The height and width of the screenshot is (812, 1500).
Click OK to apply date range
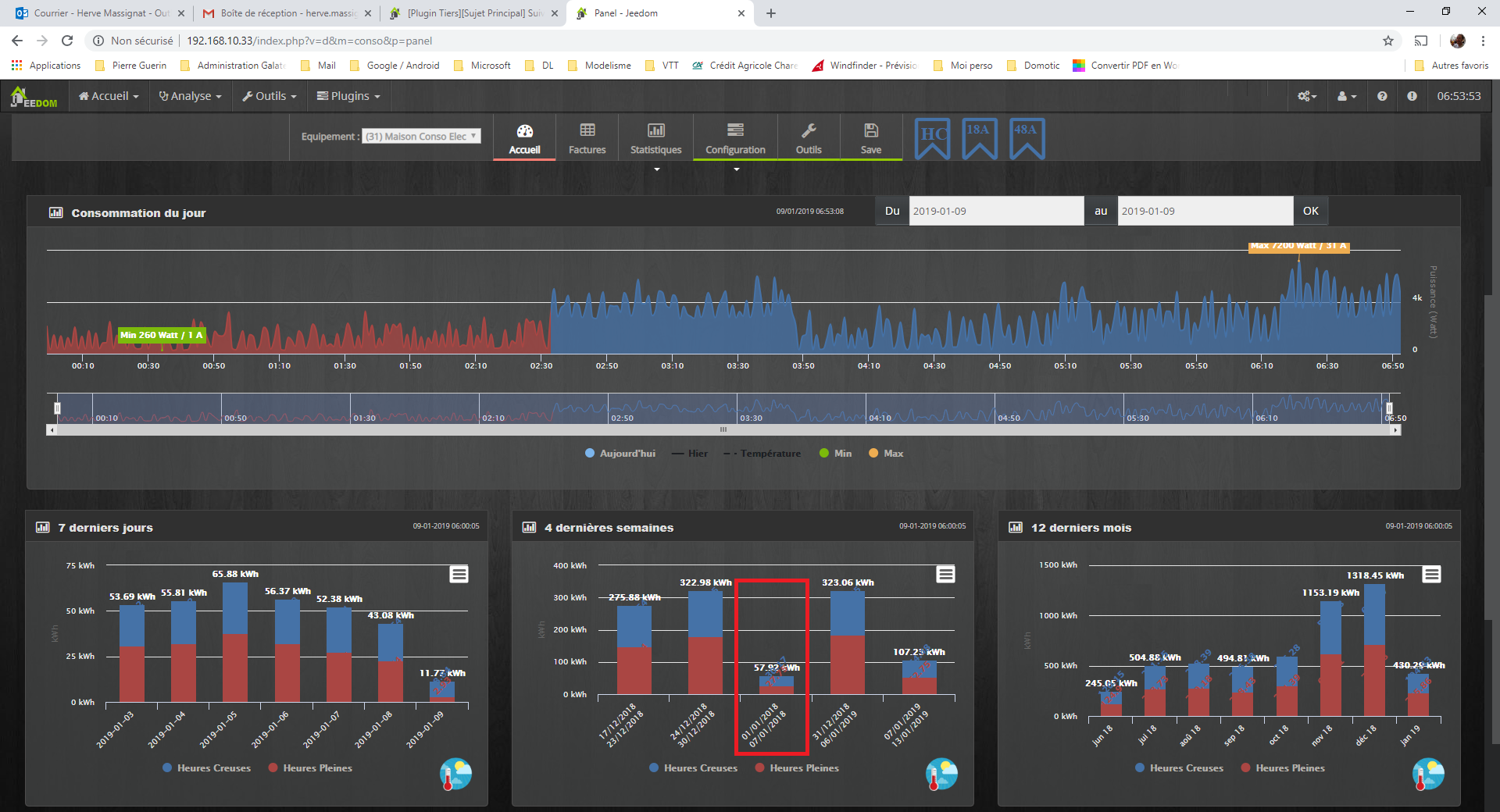(x=1310, y=211)
